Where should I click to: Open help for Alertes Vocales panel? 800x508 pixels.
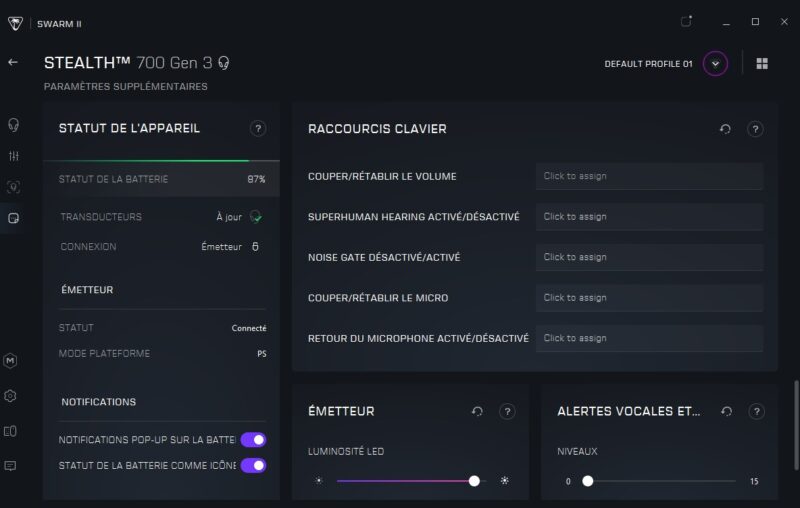point(756,411)
